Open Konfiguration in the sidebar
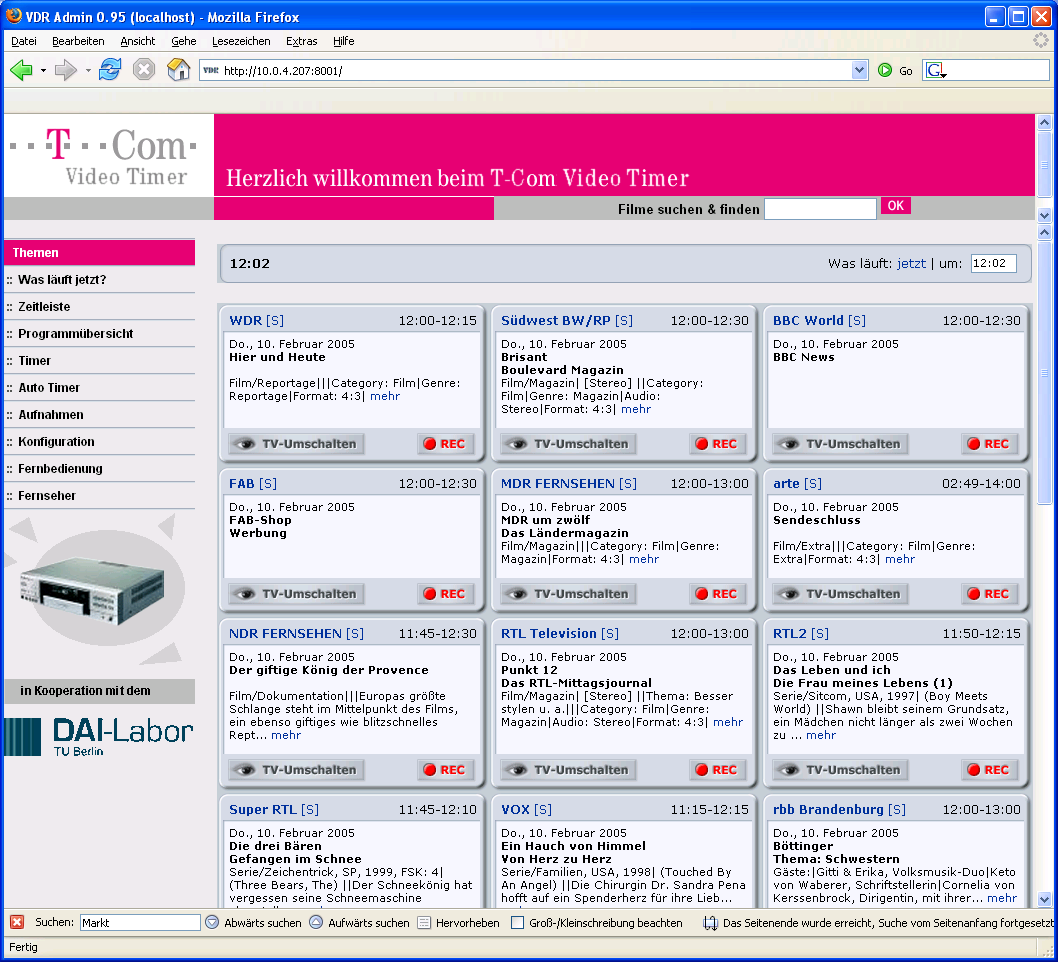Viewport: 1058px width, 962px height. 56,441
